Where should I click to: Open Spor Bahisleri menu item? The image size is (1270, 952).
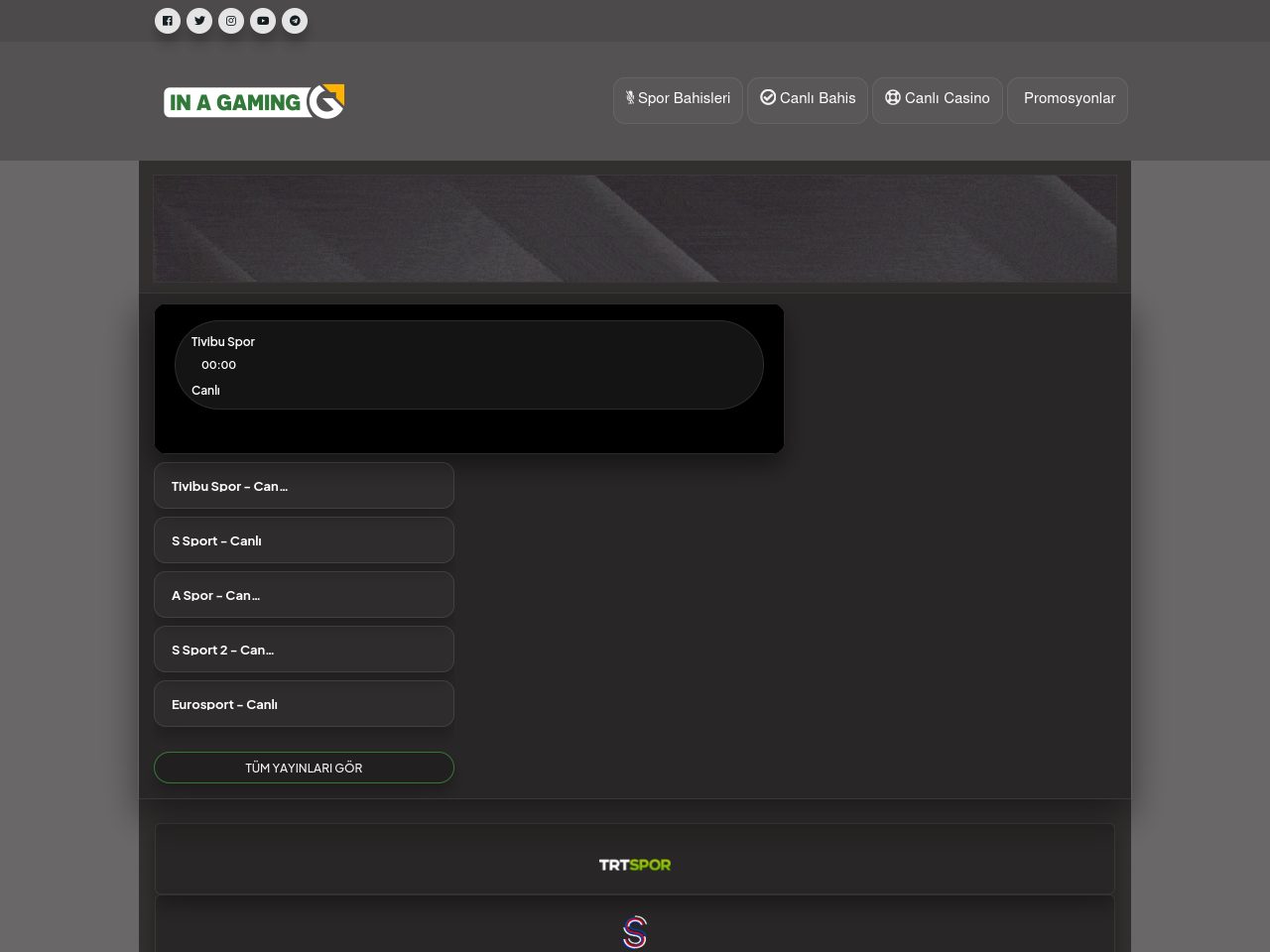pyautogui.click(x=678, y=100)
